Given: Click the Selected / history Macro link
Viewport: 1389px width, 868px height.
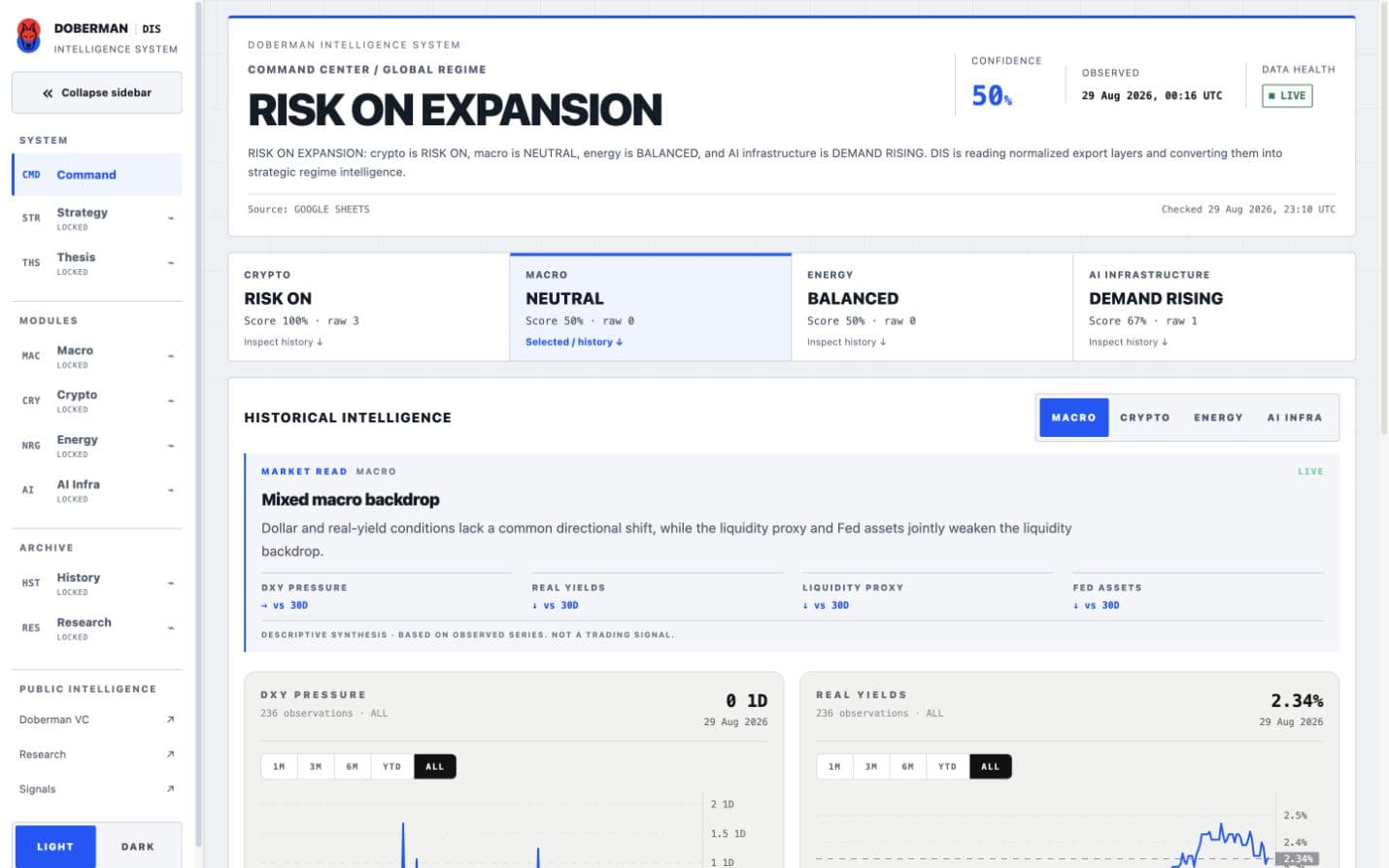Looking at the screenshot, I should tap(574, 342).
